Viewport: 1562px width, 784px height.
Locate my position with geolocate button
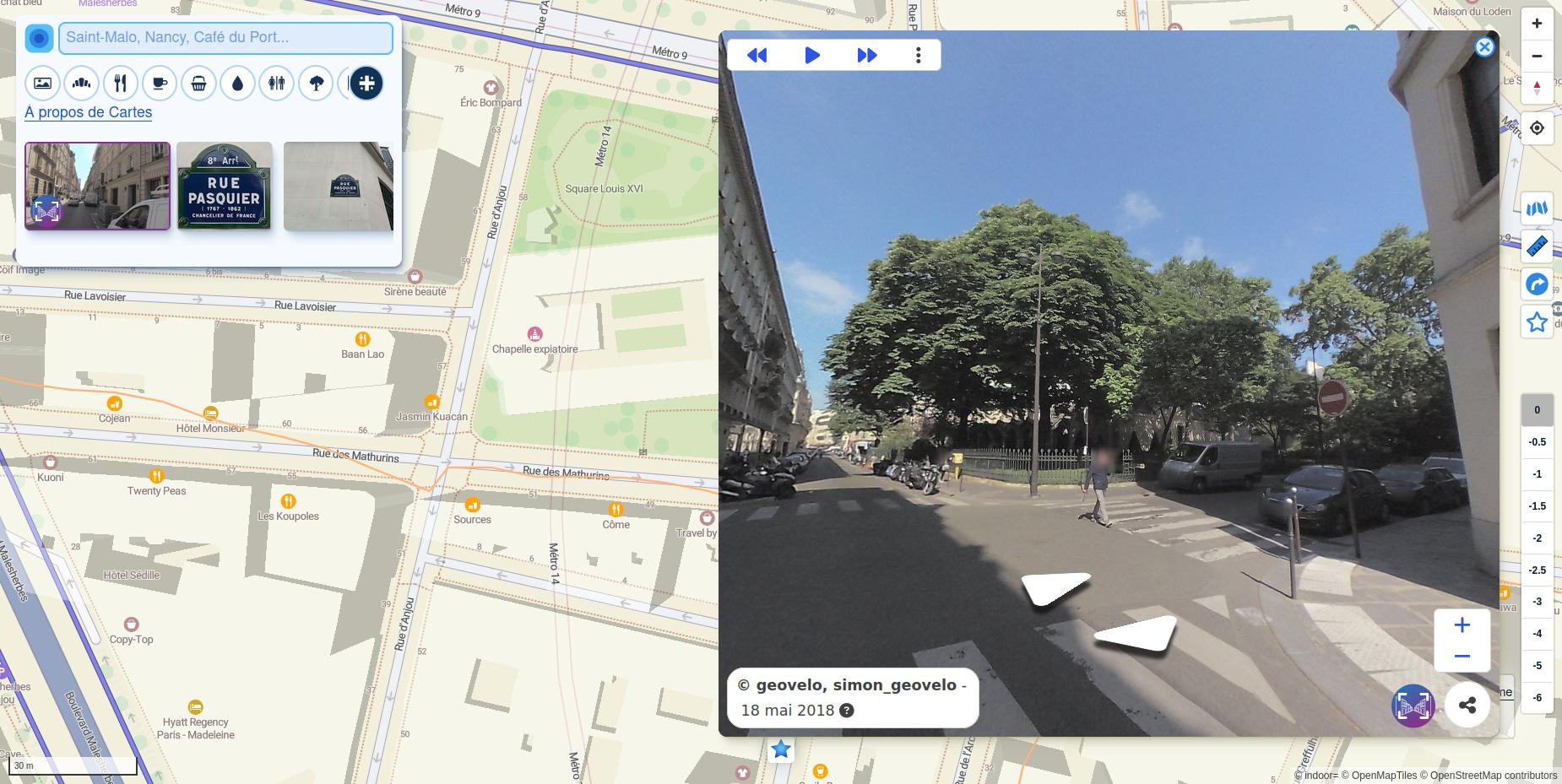pos(1537,127)
